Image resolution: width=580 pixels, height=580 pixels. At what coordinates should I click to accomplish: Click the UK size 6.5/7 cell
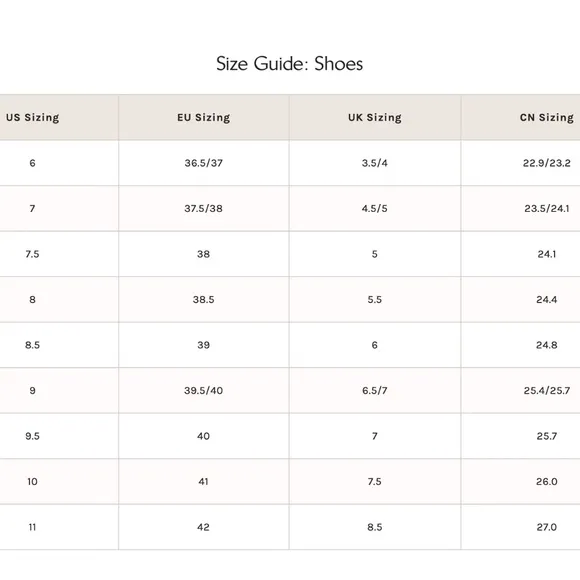click(x=375, y=391)
